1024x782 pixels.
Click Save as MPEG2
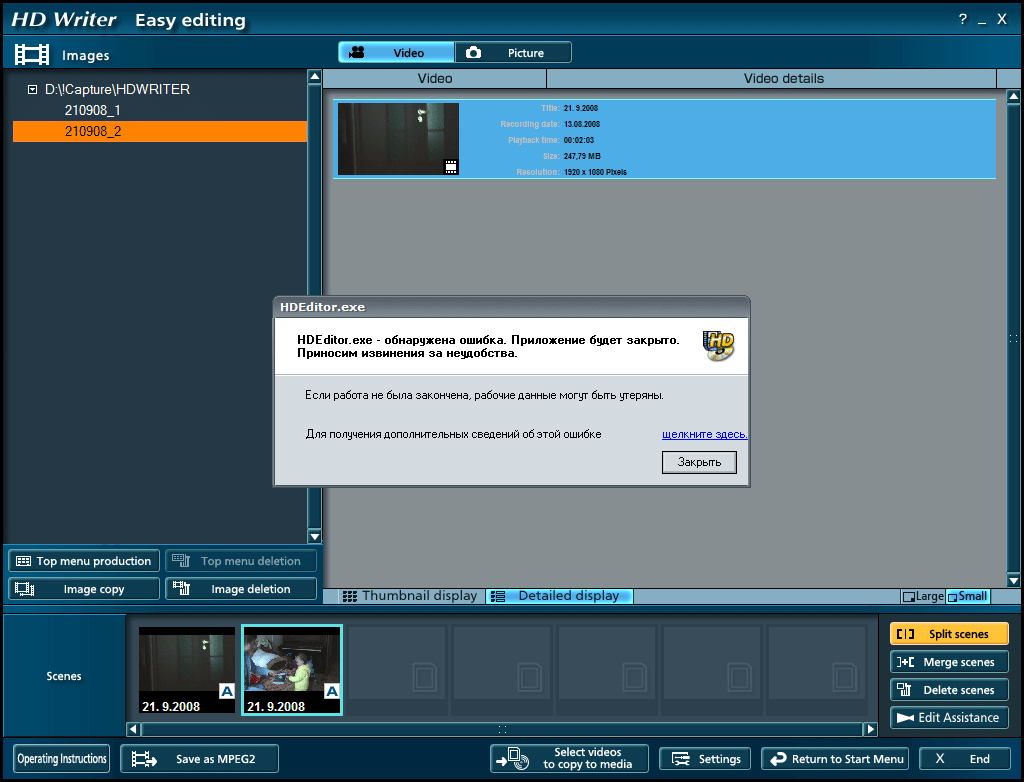coord(199,758)
